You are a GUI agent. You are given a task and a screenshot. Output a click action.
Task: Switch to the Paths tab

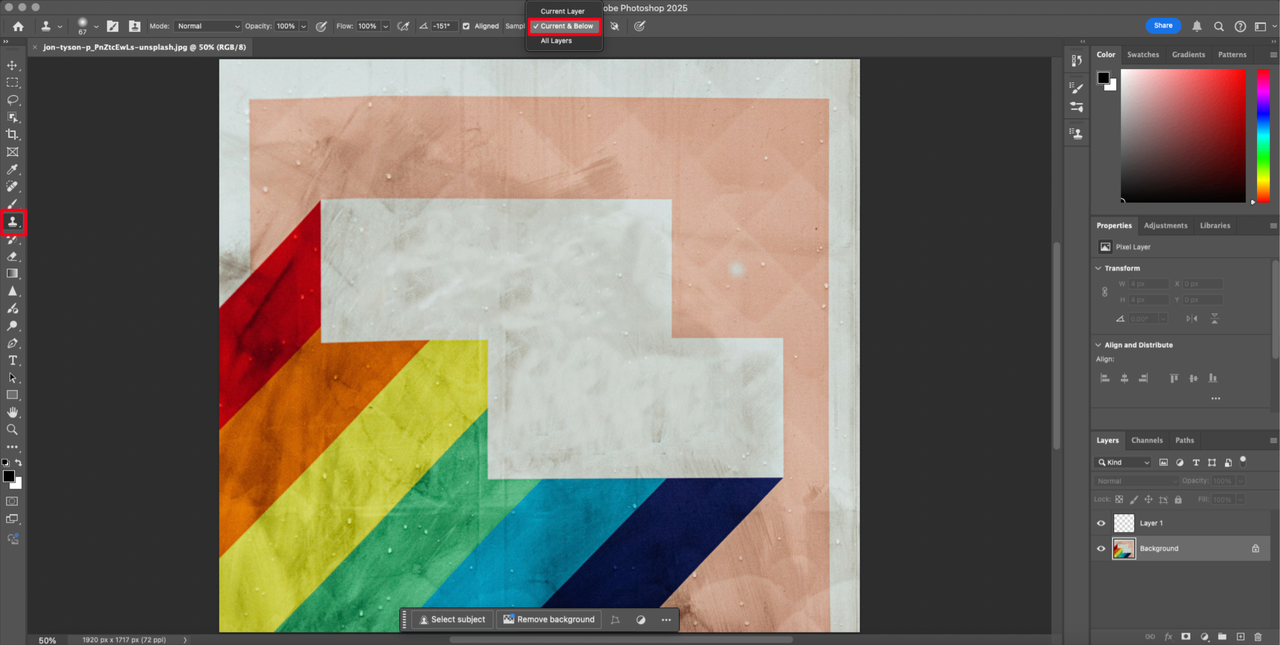point(1184,440)
